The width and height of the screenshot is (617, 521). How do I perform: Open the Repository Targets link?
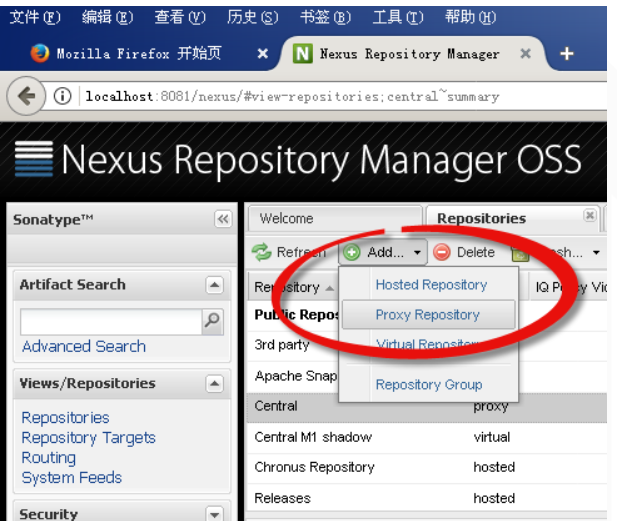89,438
